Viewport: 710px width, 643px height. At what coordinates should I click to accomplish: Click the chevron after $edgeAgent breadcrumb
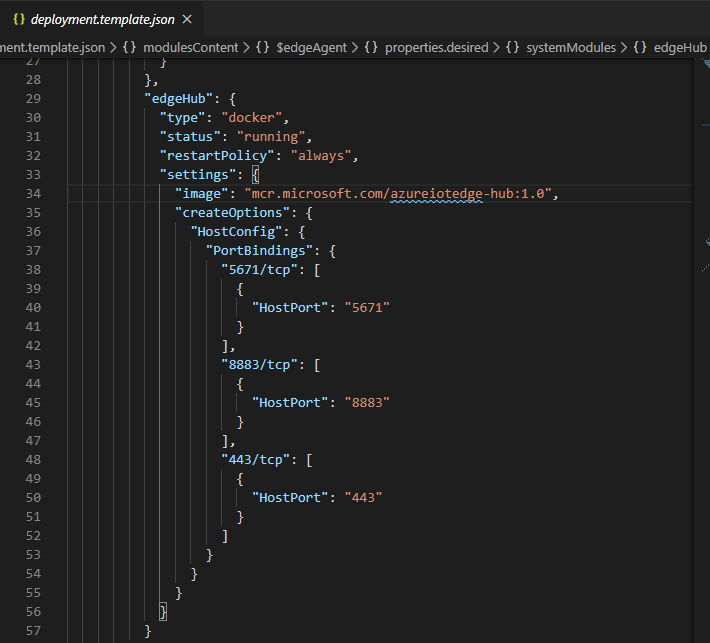pyautogui.click(x=355, y=48)
